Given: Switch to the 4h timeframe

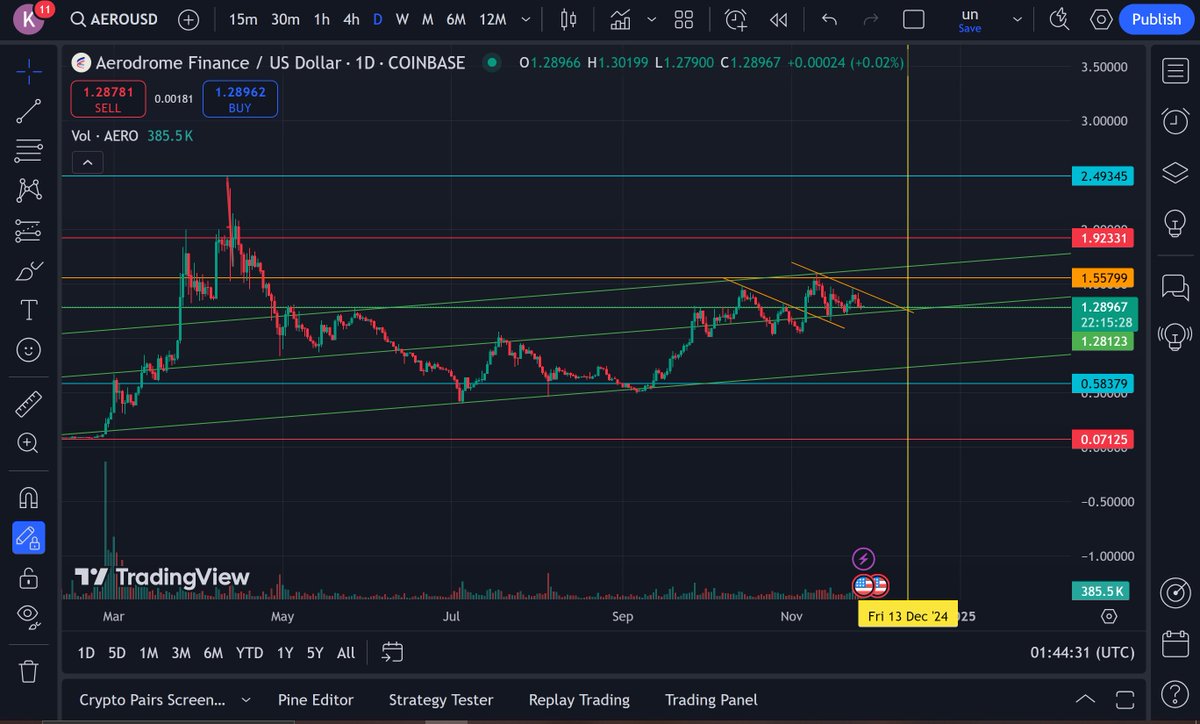Looking at the screenshot, I should coord(351,19).
